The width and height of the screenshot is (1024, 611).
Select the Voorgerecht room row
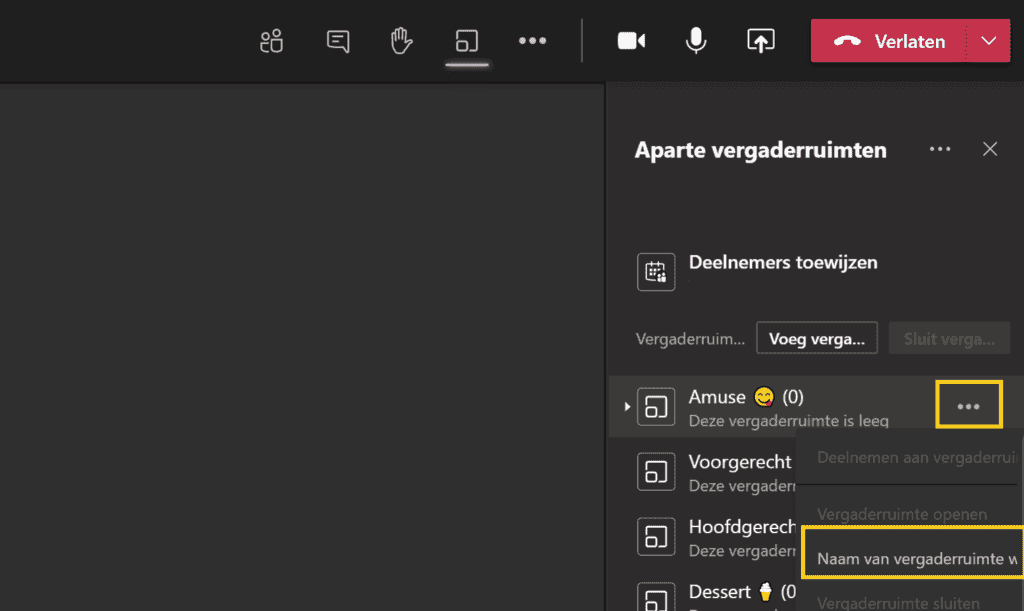[x=702, y=473]
